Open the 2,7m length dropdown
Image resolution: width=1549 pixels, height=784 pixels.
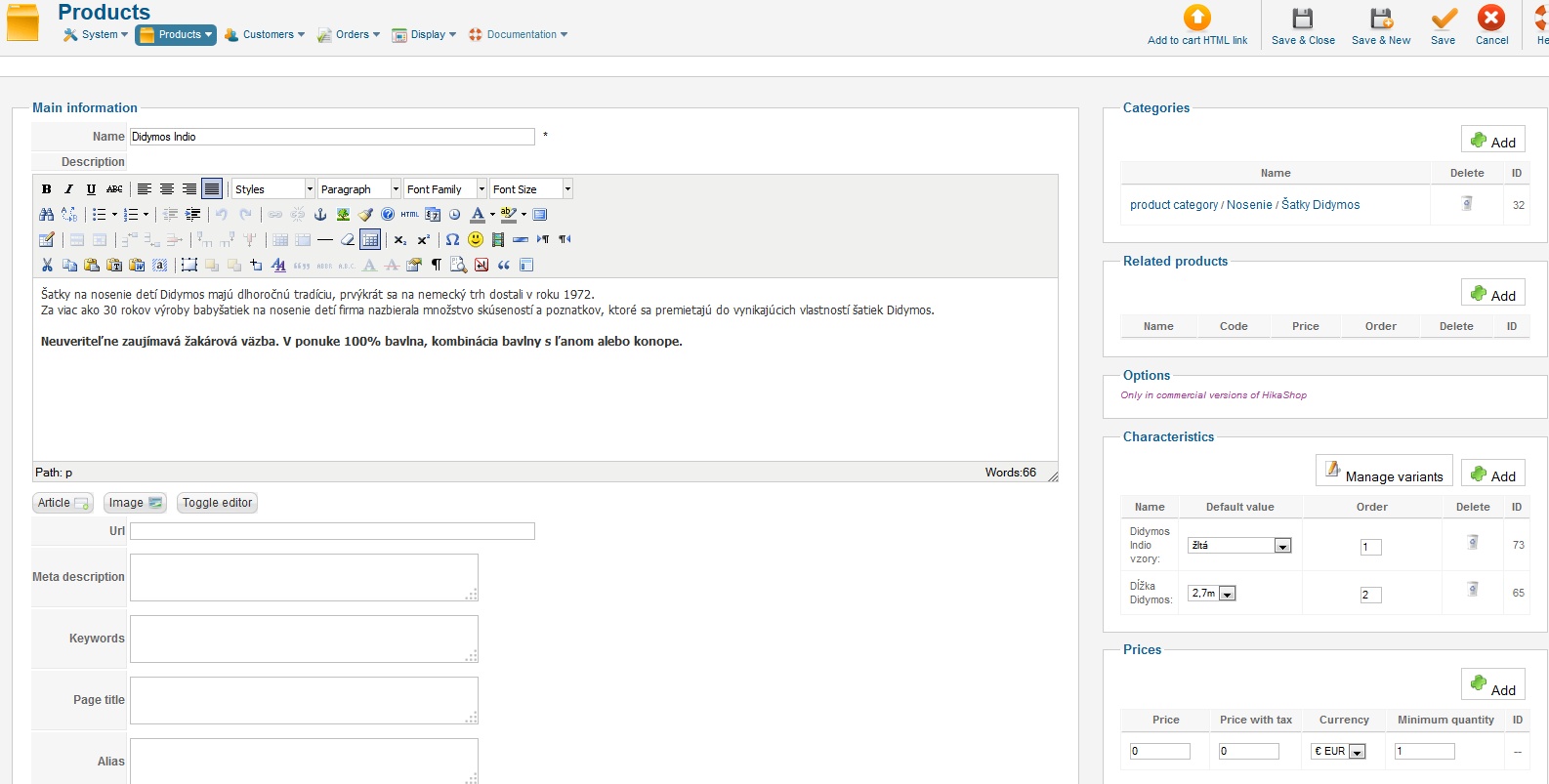(x=1212, y=594)
